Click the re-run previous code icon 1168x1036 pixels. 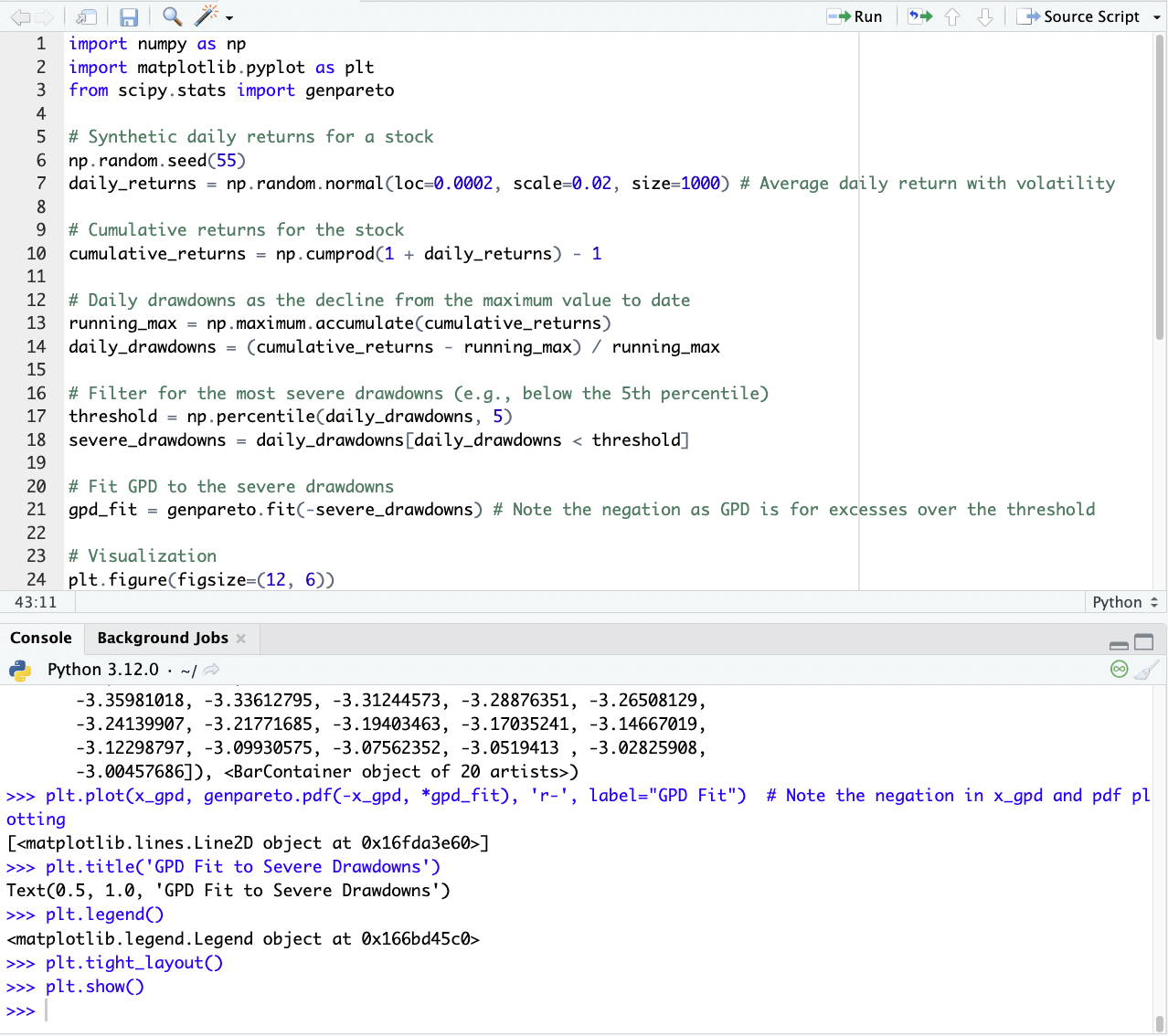[919, 16]
